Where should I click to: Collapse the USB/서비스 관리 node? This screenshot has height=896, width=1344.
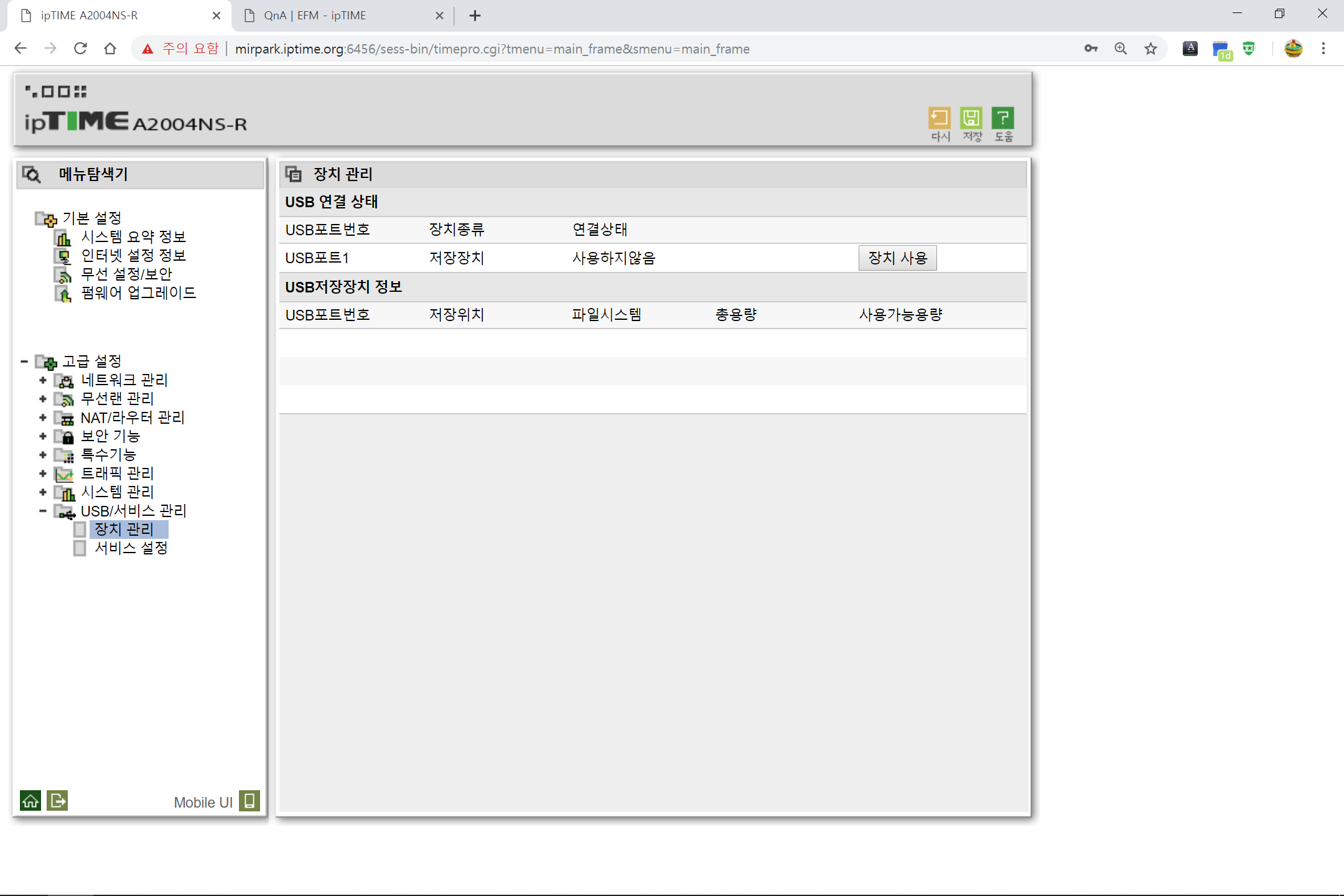pos(43,511)
